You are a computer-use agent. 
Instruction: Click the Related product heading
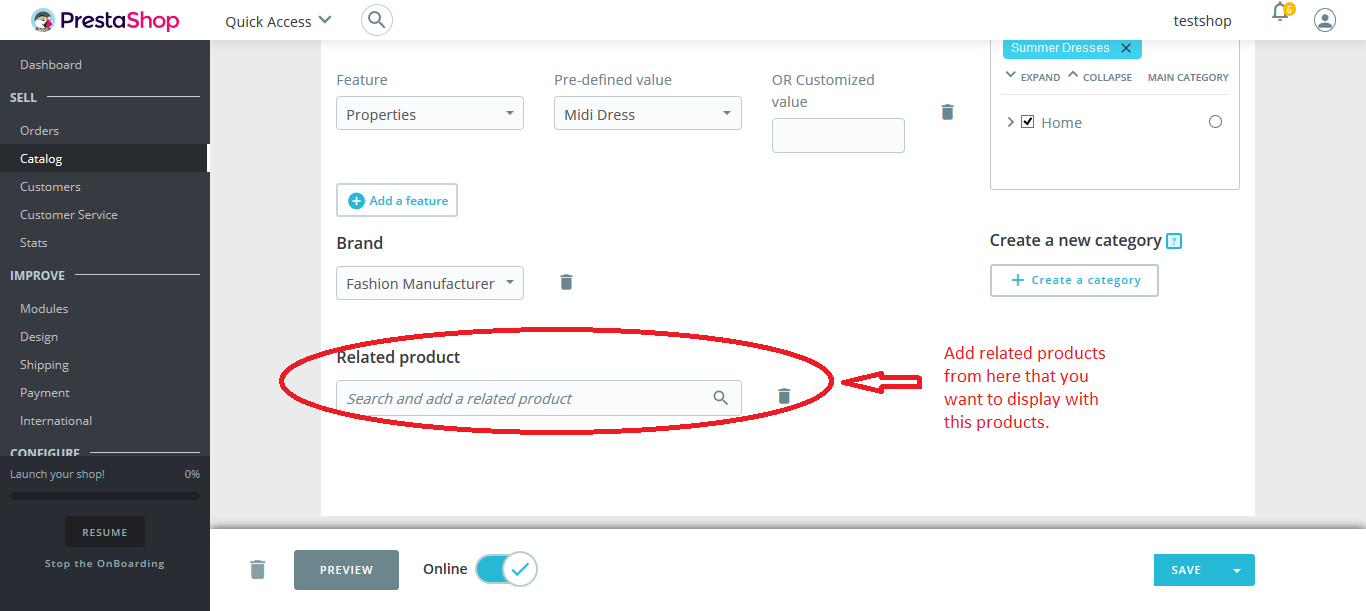coord(398,357)
